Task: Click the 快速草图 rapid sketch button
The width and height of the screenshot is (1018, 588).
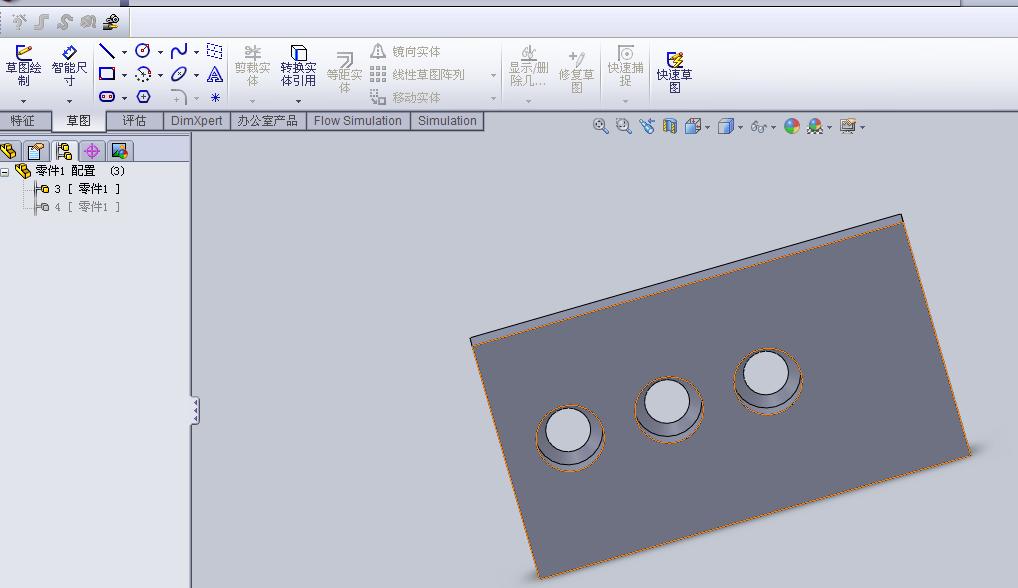Action: 675,72
